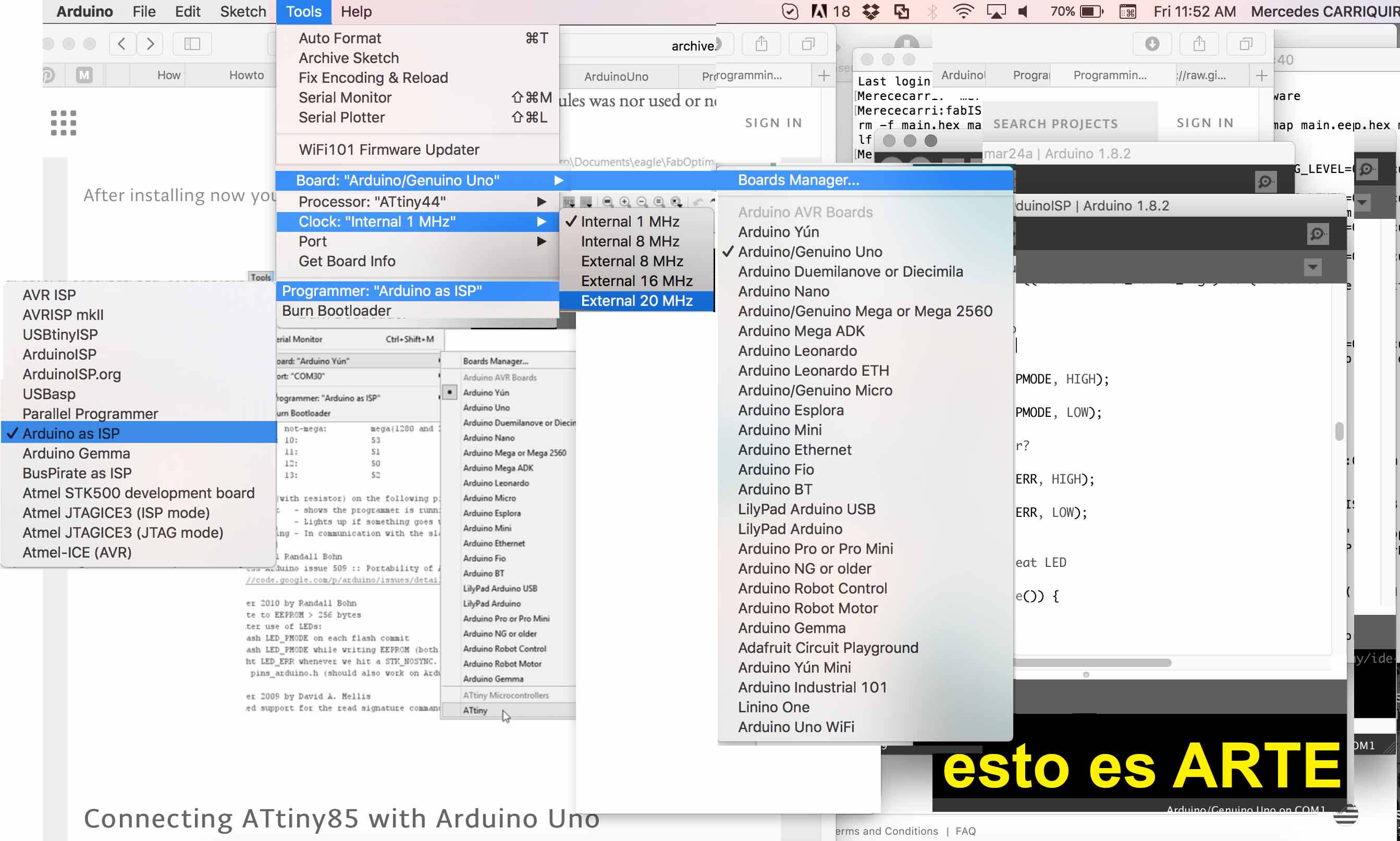The height and width of the screenshot is (841, 1400).
Task: Expand the Processor: "ATtiny44" submenu
Action: pyautogui.click(x=417, y=202)
